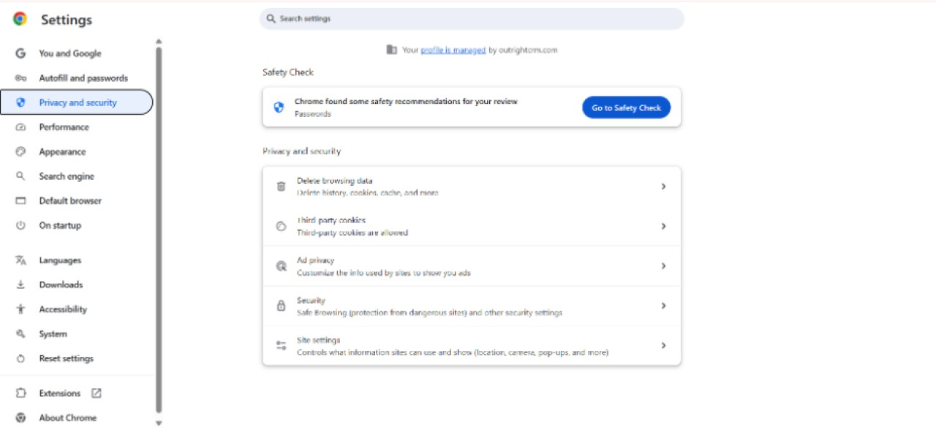Viewport: 936px width, 438px height.
Task: Open Appearance settings in the sidebar
Action: coord(62,152)
